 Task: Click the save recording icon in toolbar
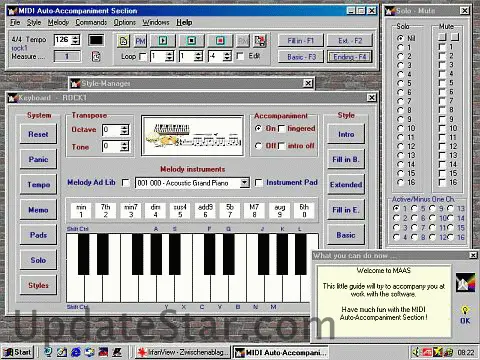click(260, 41)
